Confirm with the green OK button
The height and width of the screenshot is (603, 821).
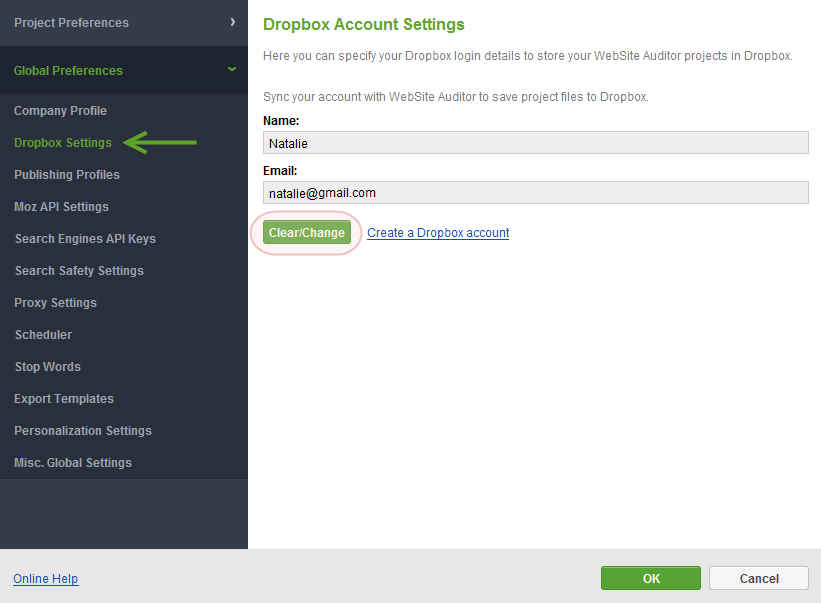(651, 578)
